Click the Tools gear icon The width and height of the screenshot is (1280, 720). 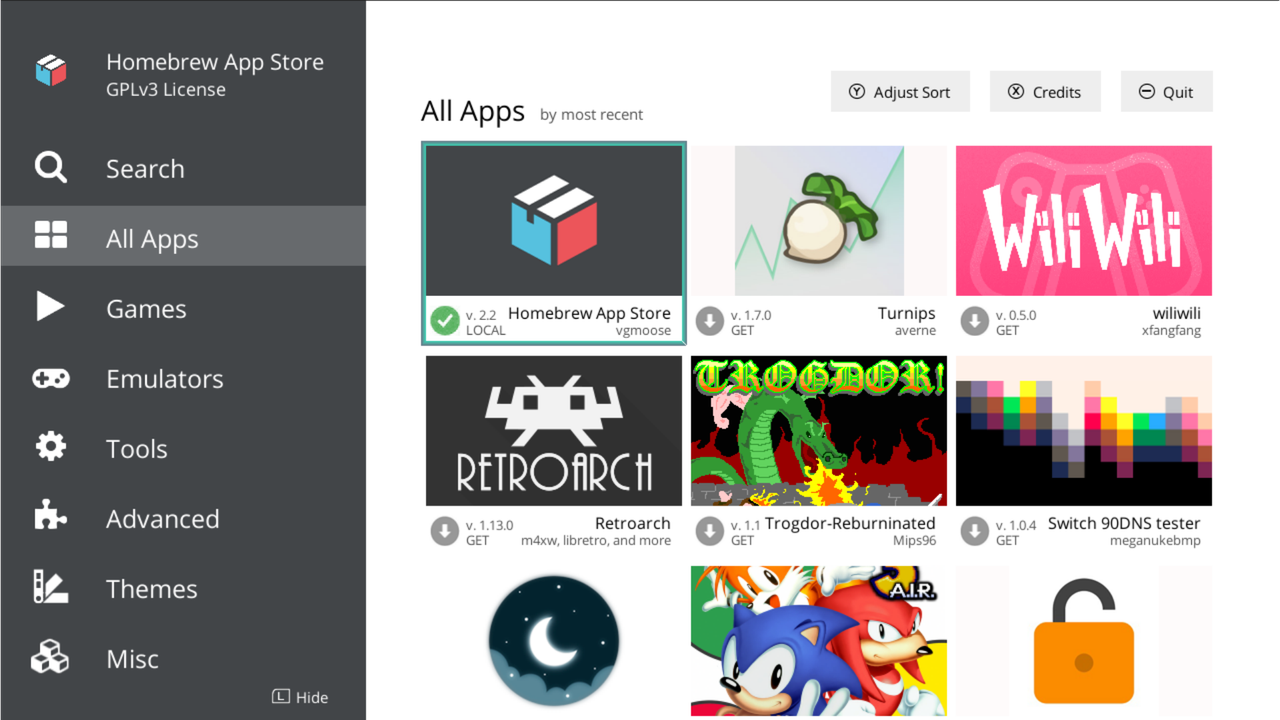pyautogui.click(x=51, y=446)
